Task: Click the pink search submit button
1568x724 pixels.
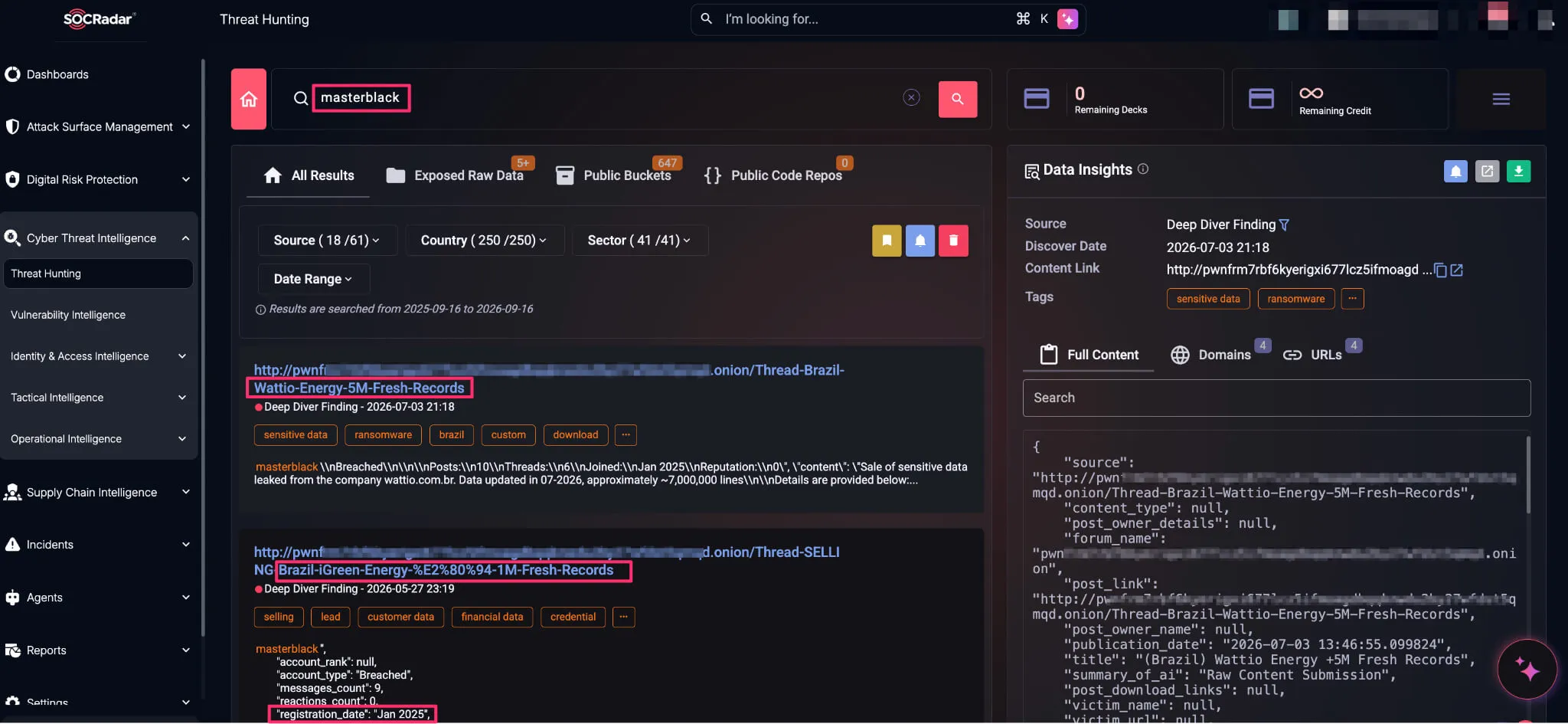Action: click(958, 99)
